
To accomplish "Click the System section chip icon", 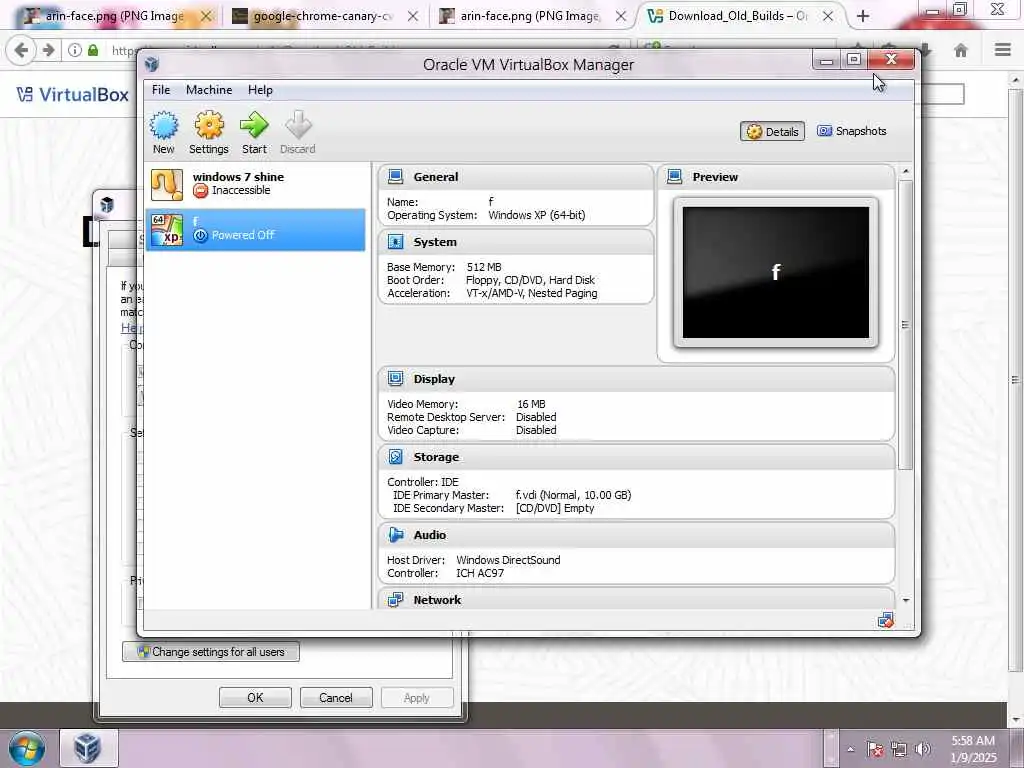I will tap(395, 242).
